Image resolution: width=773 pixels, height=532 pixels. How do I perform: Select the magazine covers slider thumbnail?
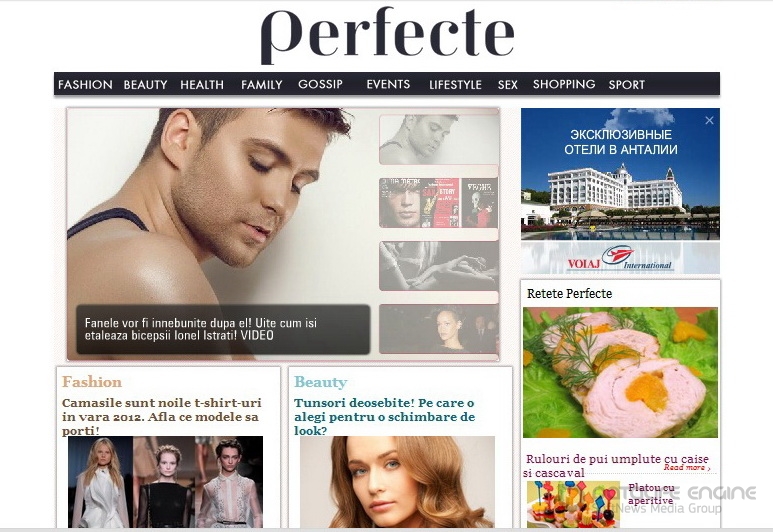click(439, 203)
